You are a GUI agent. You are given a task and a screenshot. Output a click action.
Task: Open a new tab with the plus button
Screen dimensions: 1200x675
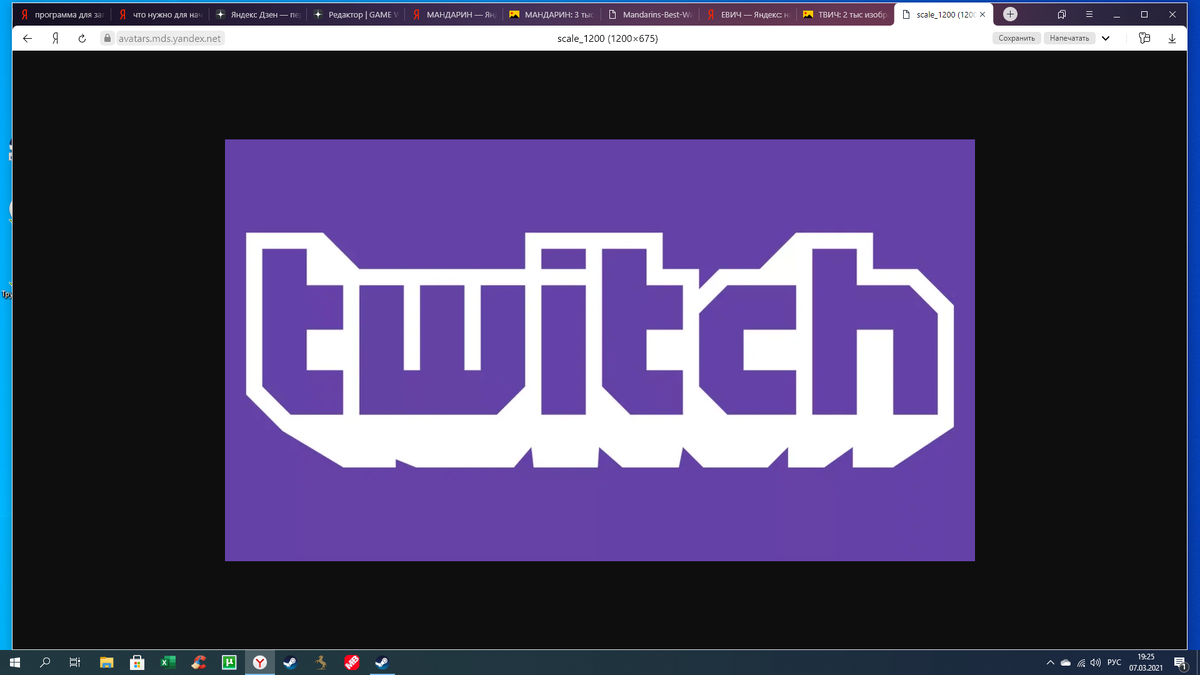tap(1010, 14)
